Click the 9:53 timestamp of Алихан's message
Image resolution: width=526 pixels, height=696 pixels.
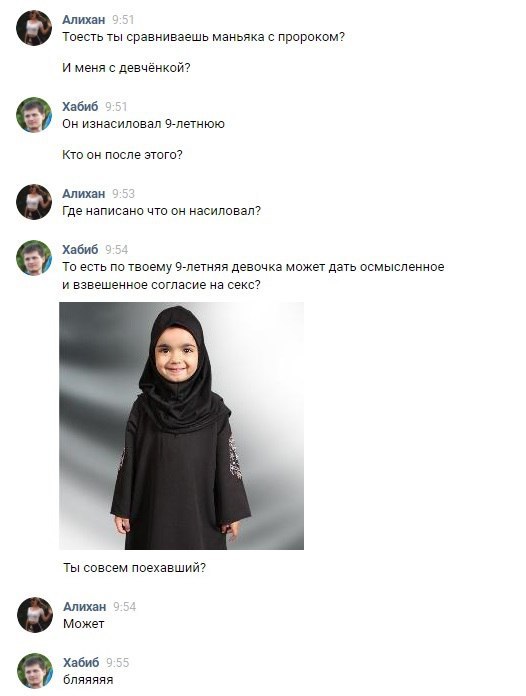click(x=123, y=194)
